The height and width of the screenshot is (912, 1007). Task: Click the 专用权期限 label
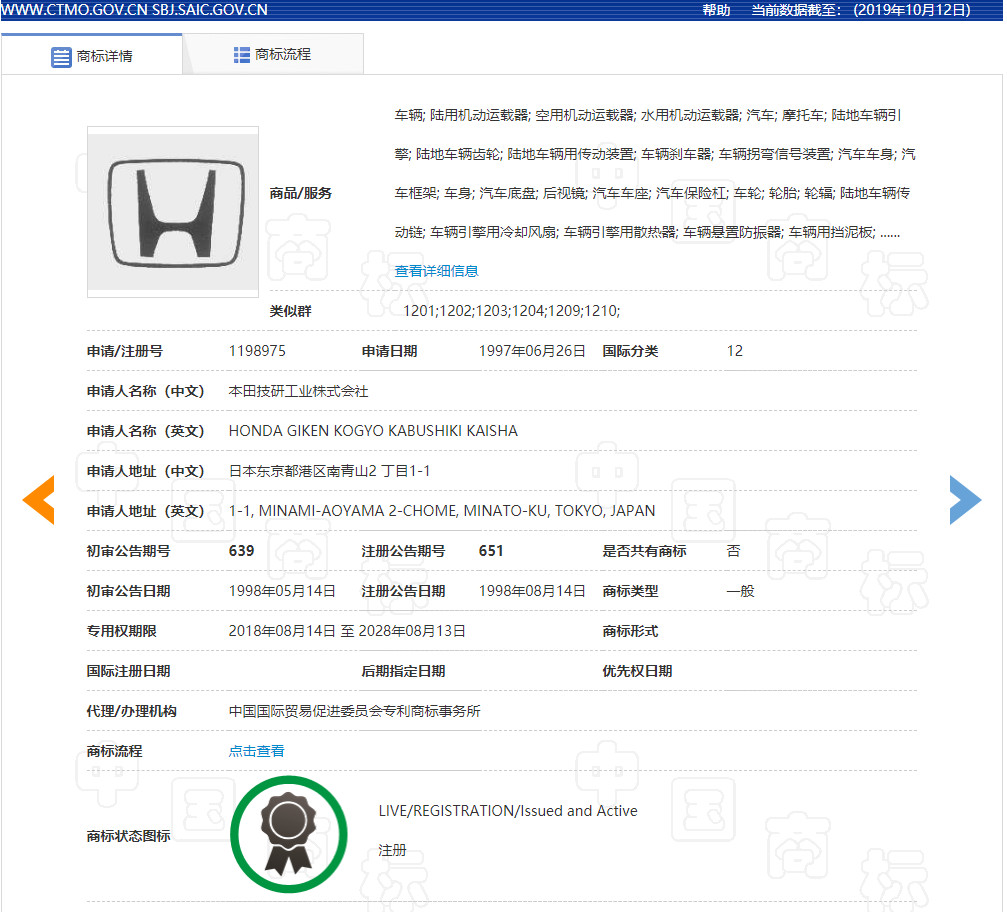(x=121, y=631)
